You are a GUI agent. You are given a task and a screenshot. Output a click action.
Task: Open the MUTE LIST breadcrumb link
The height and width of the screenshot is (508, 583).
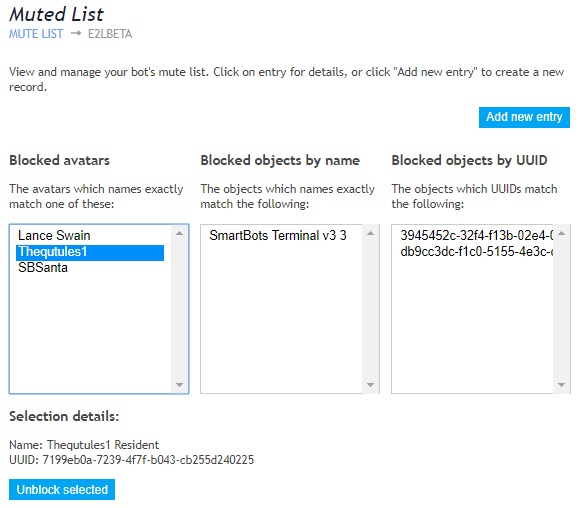tap(36, 34)
